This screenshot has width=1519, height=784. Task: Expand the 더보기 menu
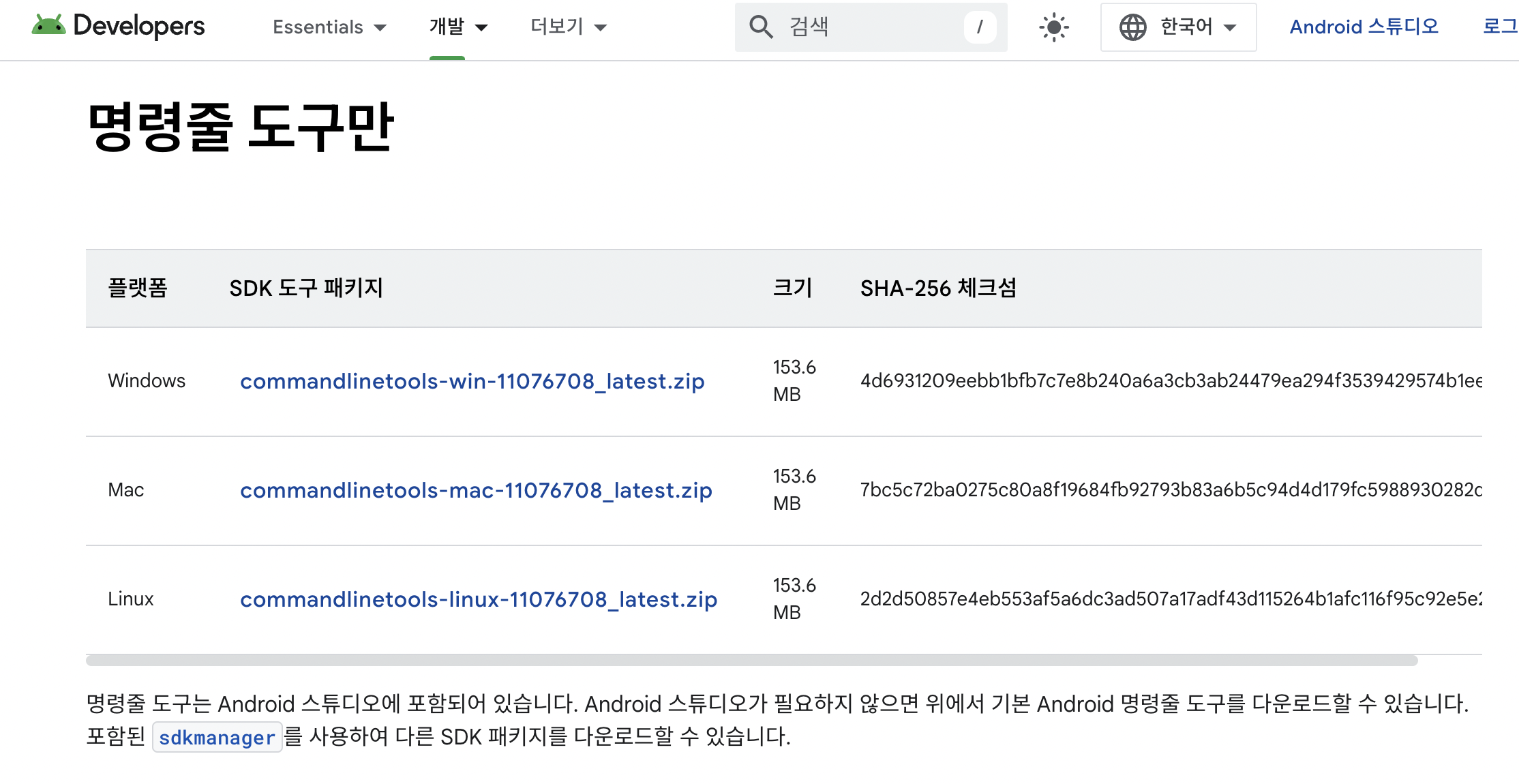pyautogui.click(x=569, y=27)
